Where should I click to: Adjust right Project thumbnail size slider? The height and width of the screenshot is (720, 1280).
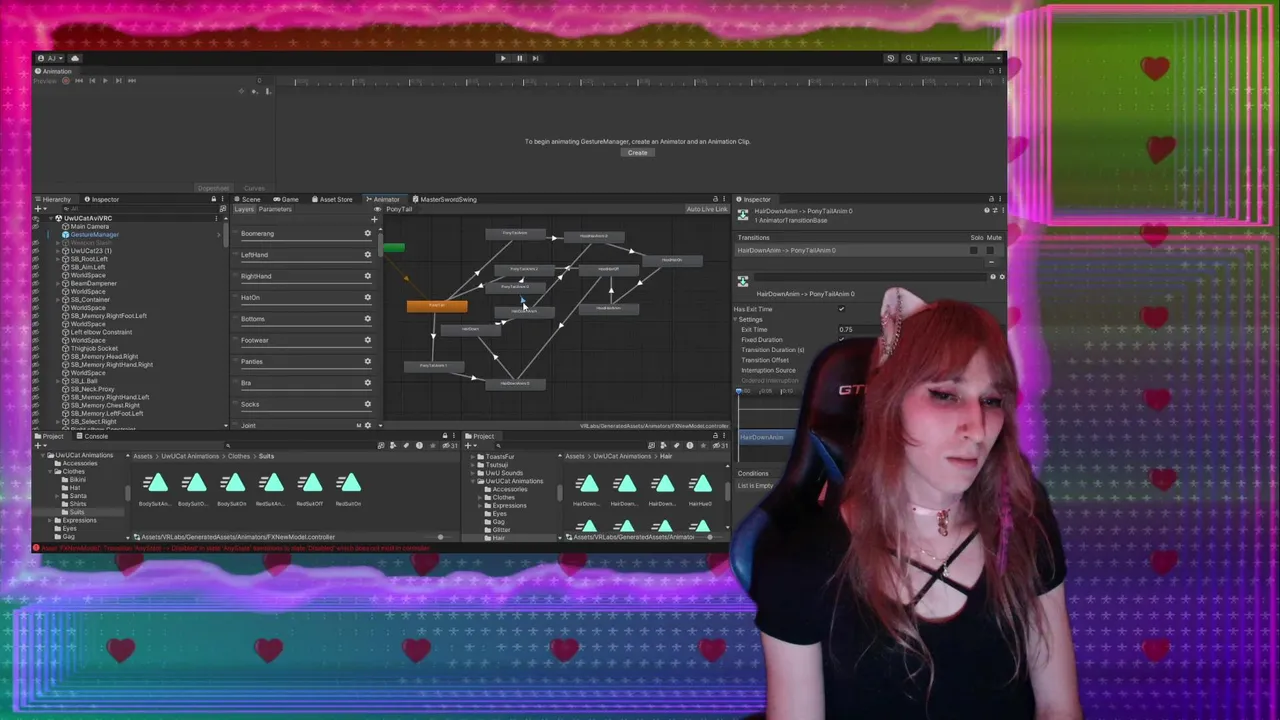pyautogui.click(x=709, y=537)
